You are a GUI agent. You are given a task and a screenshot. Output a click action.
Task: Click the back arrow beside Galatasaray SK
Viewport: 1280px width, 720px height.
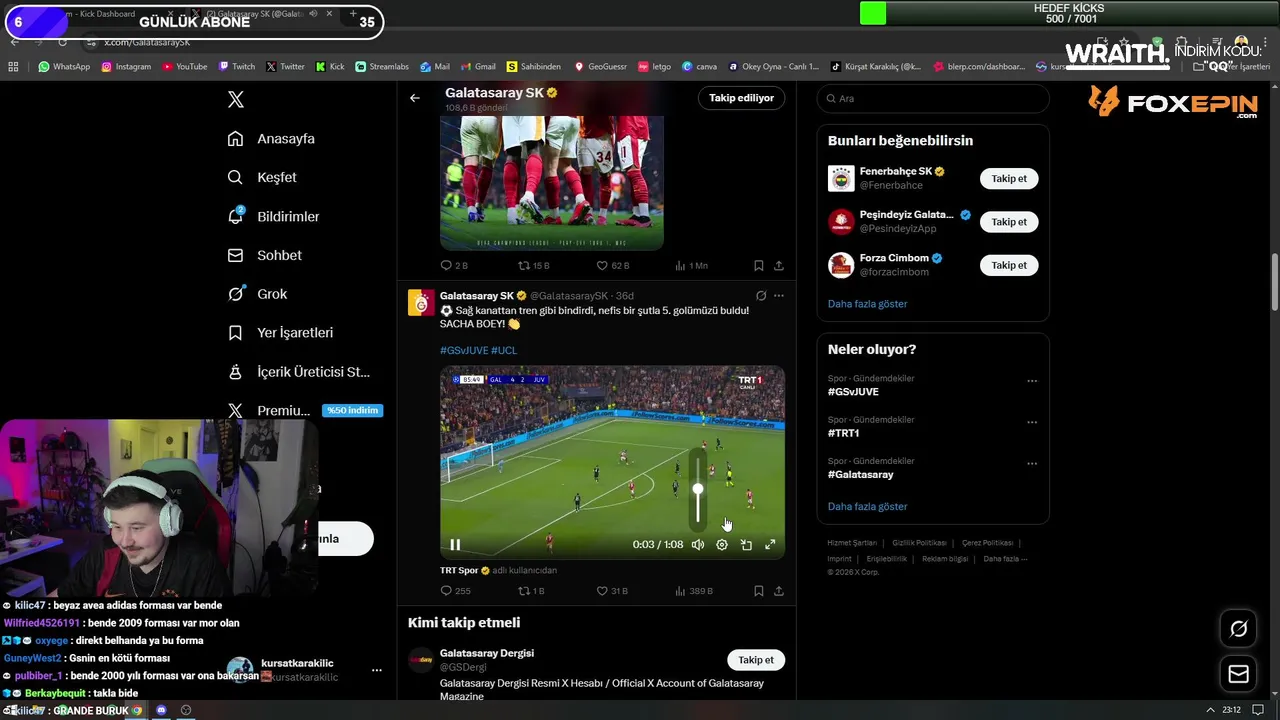(x=414, y=98)
